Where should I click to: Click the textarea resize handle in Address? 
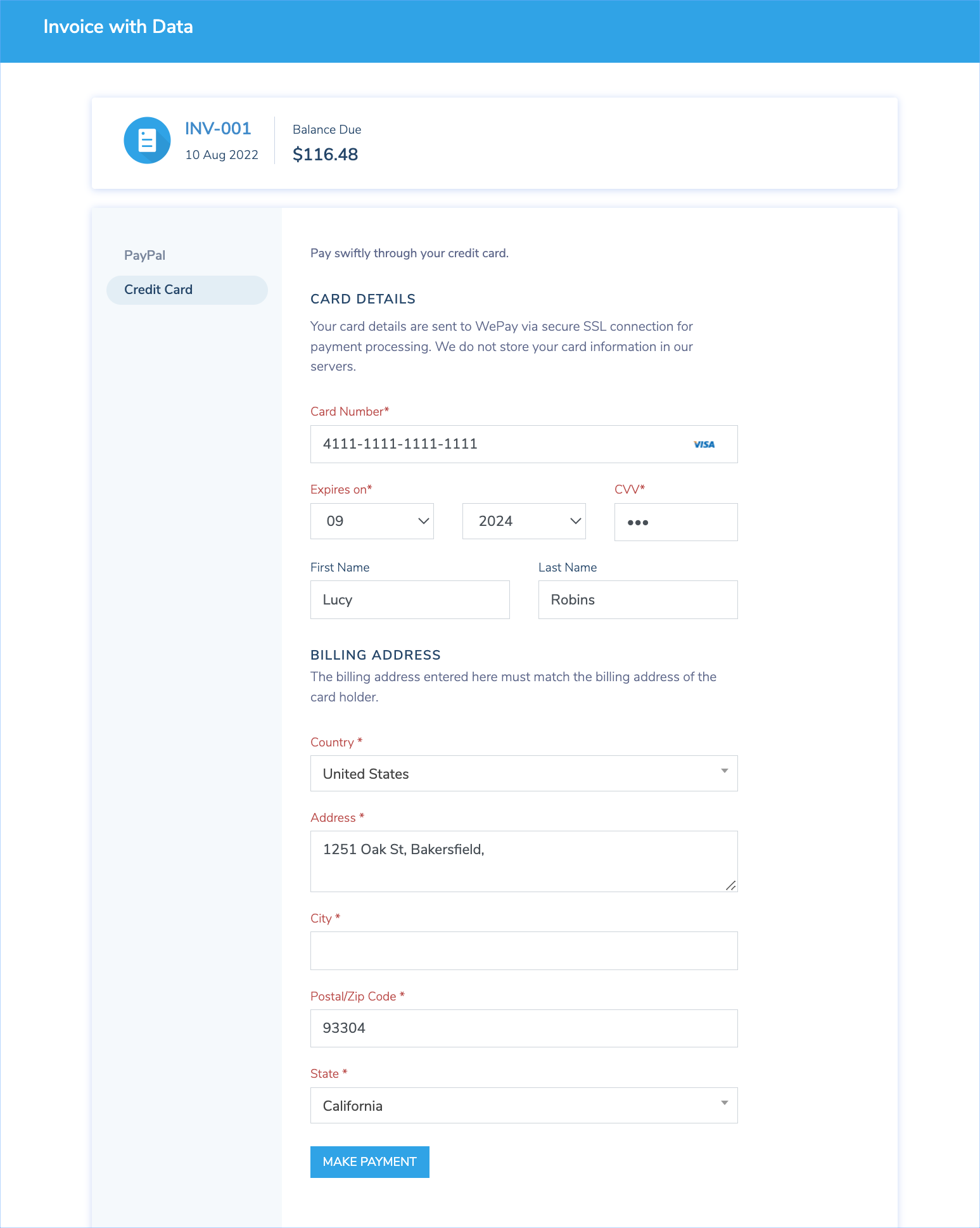click(730, 885)
